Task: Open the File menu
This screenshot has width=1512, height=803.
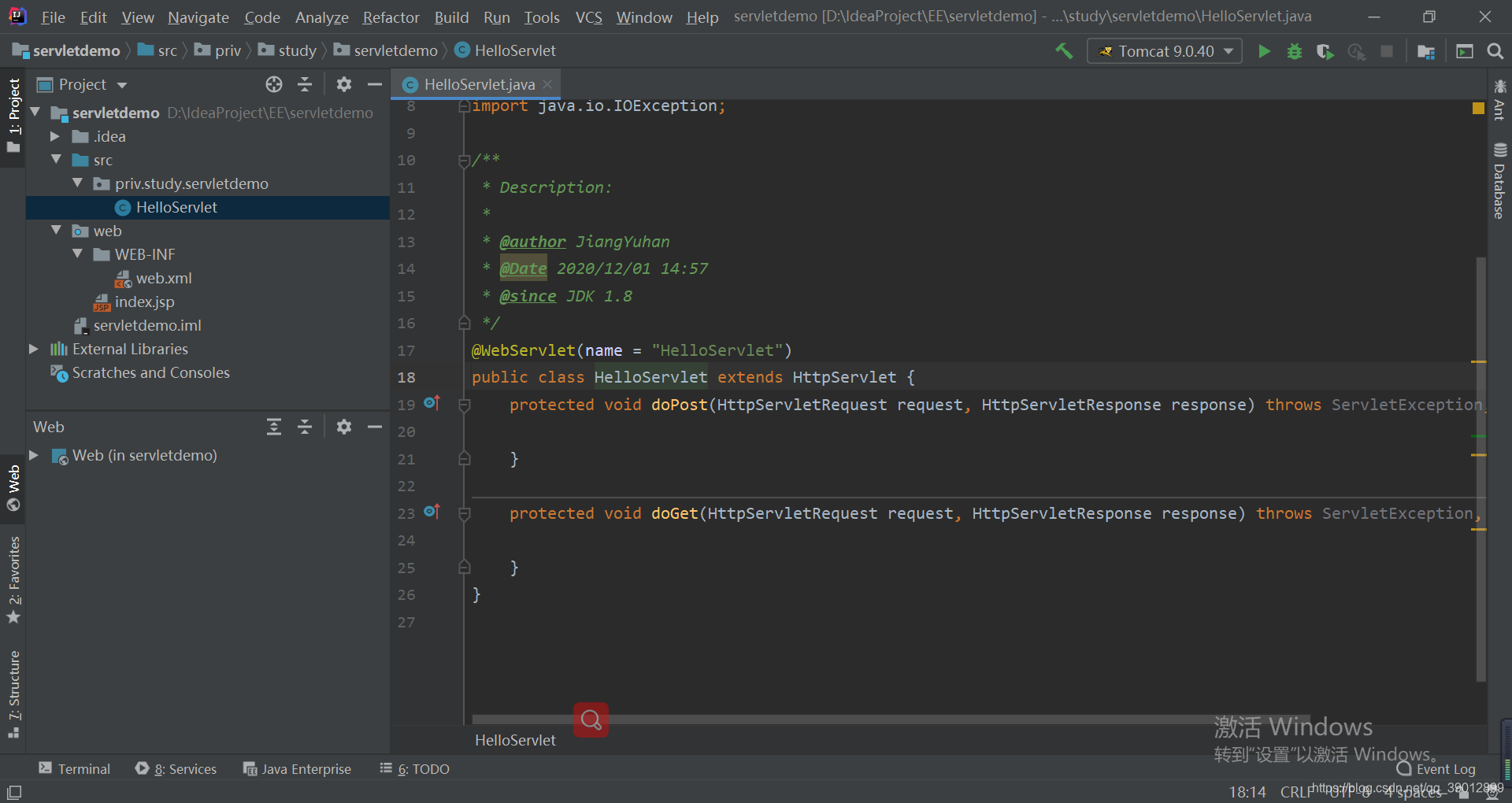Action: click(x=53, y=17)
